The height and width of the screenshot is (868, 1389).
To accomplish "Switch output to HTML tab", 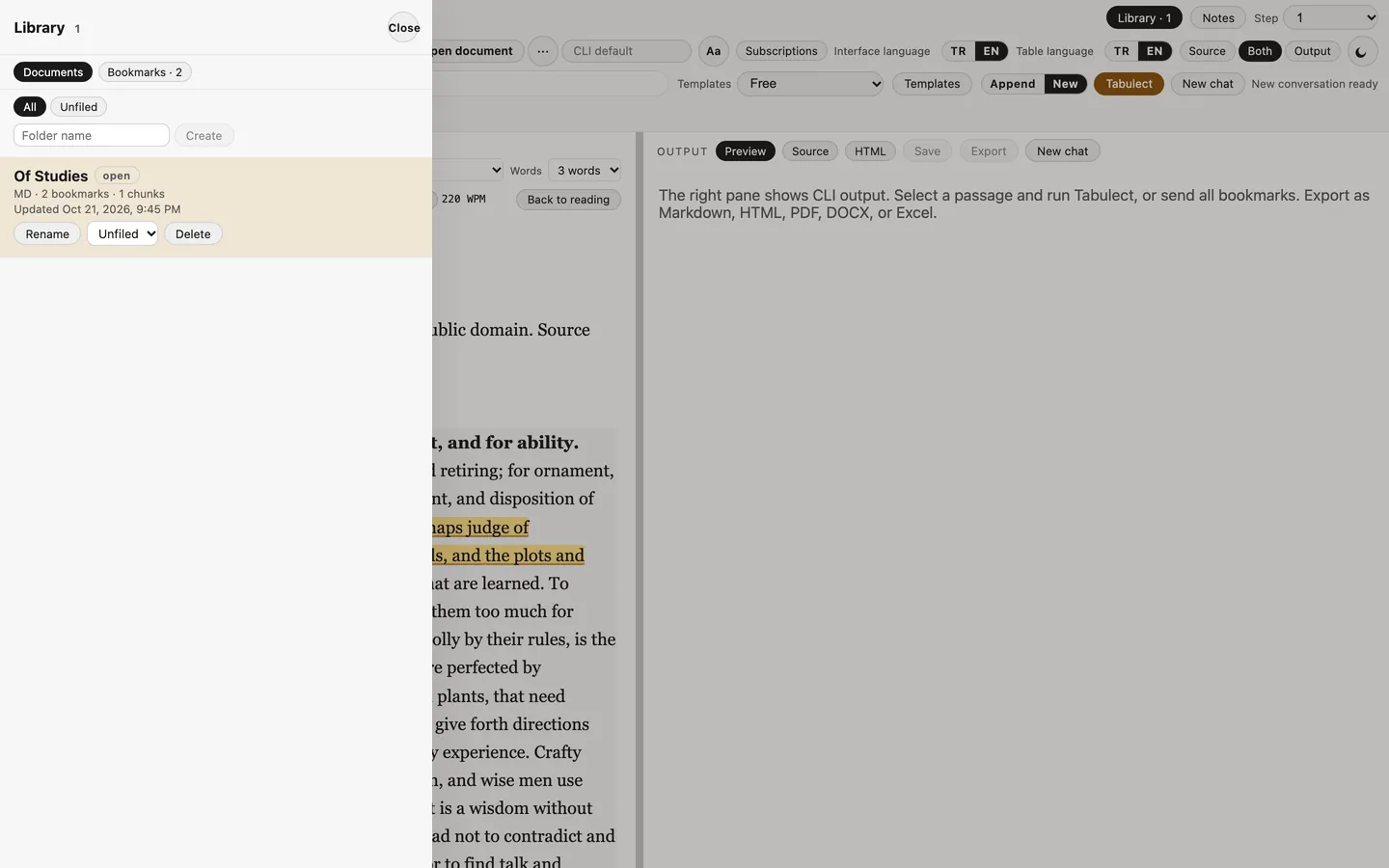I will [x=870, y=151].
